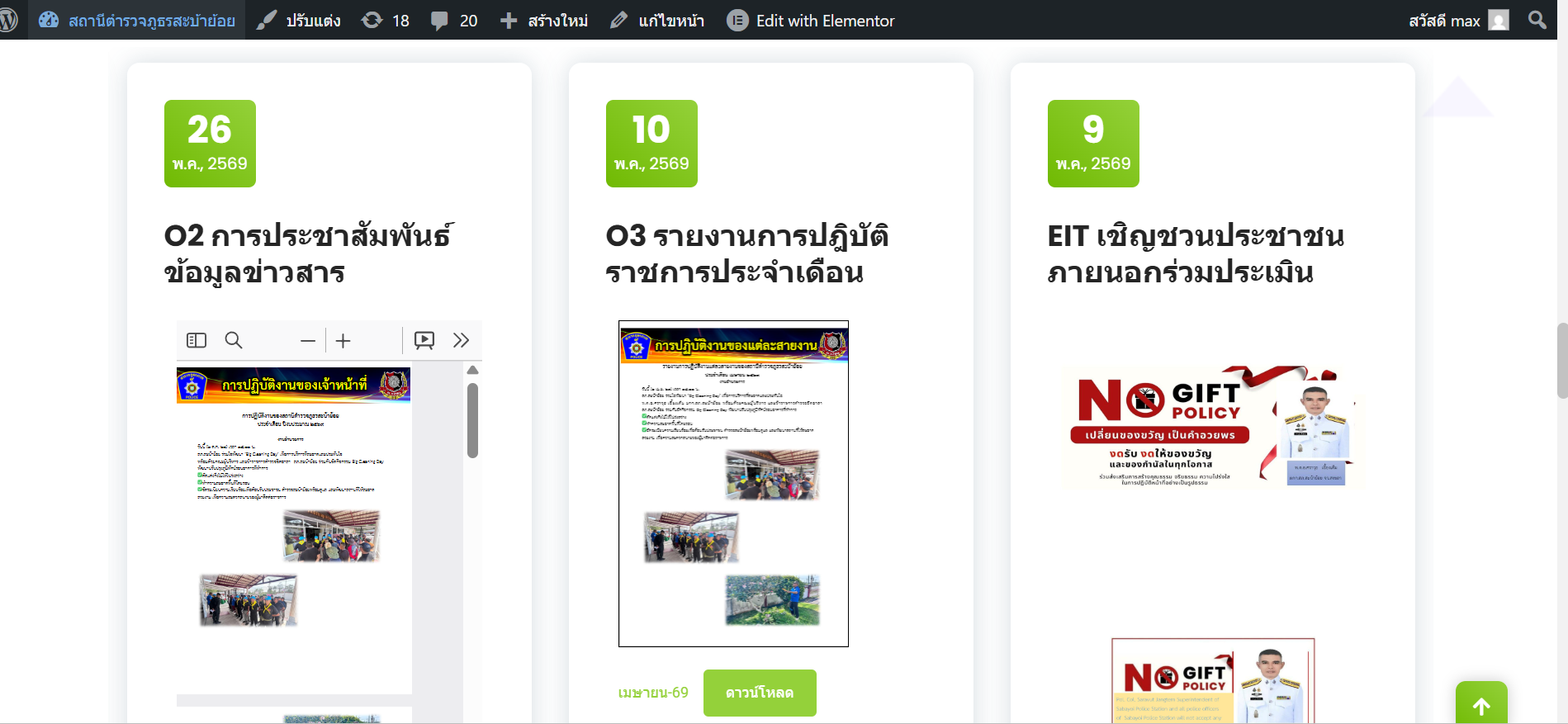This screenshot has height=724, width=1568.
Task: Click the Customize paintbrush icon
Action: tap(267, 20)
